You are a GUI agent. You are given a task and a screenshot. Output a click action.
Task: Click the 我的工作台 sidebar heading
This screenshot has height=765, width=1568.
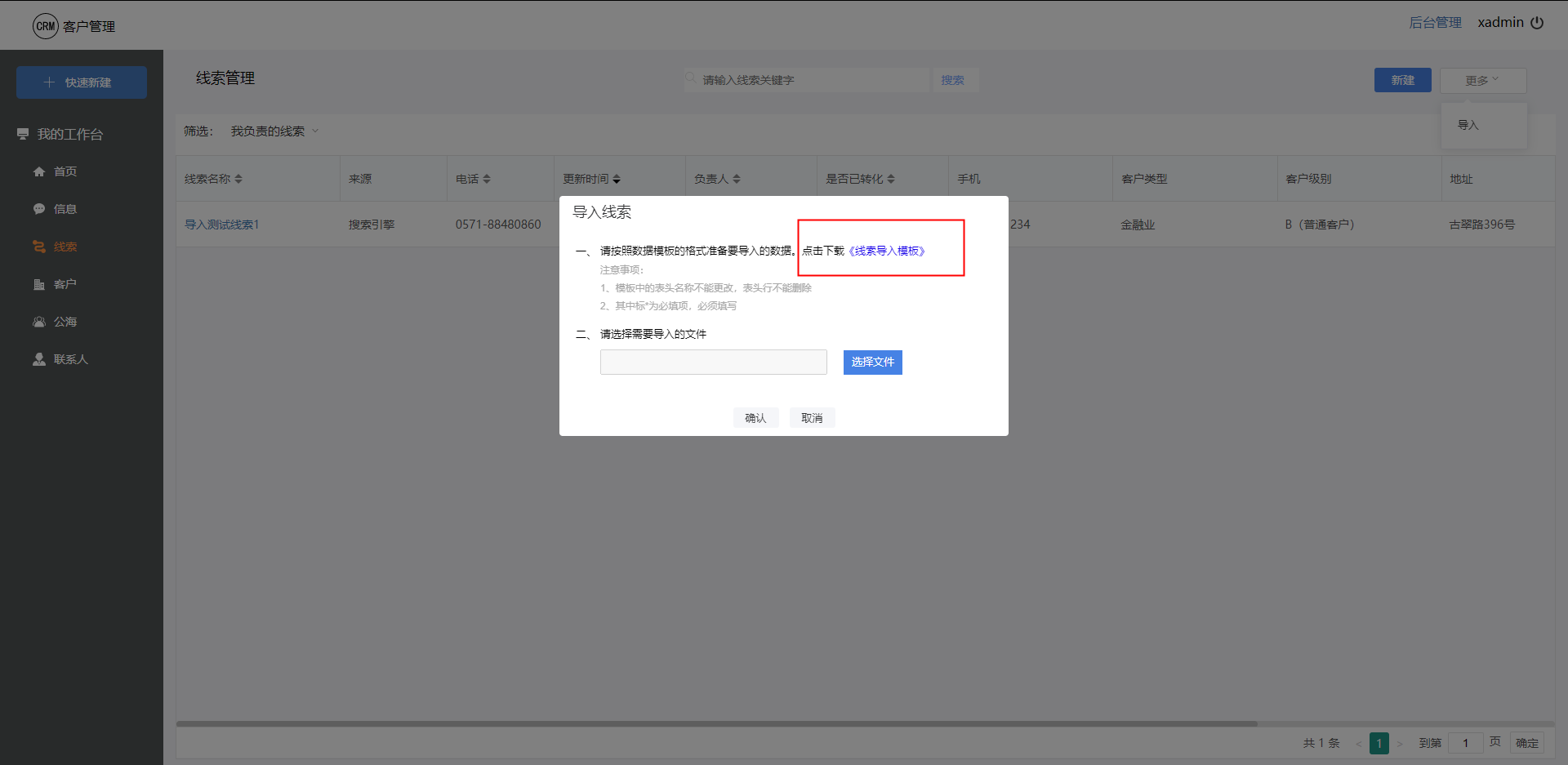click(x=69, y=135)
